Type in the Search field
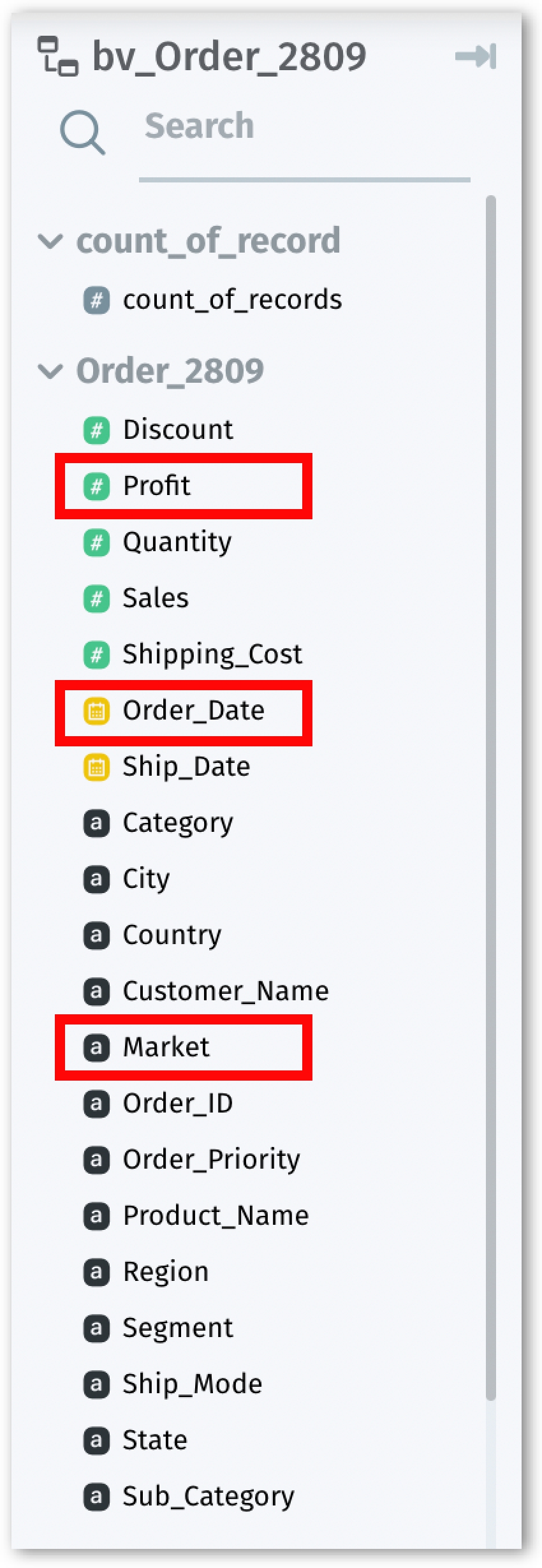The image size is (542, 1568). [304, 126]
